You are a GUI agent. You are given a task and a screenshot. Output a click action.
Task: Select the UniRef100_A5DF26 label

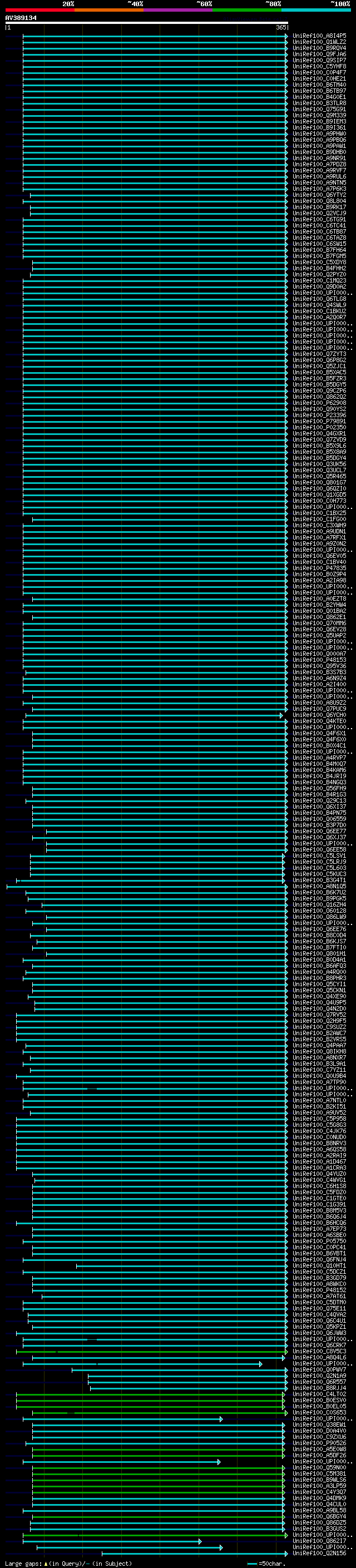[x=319, y=1456]
